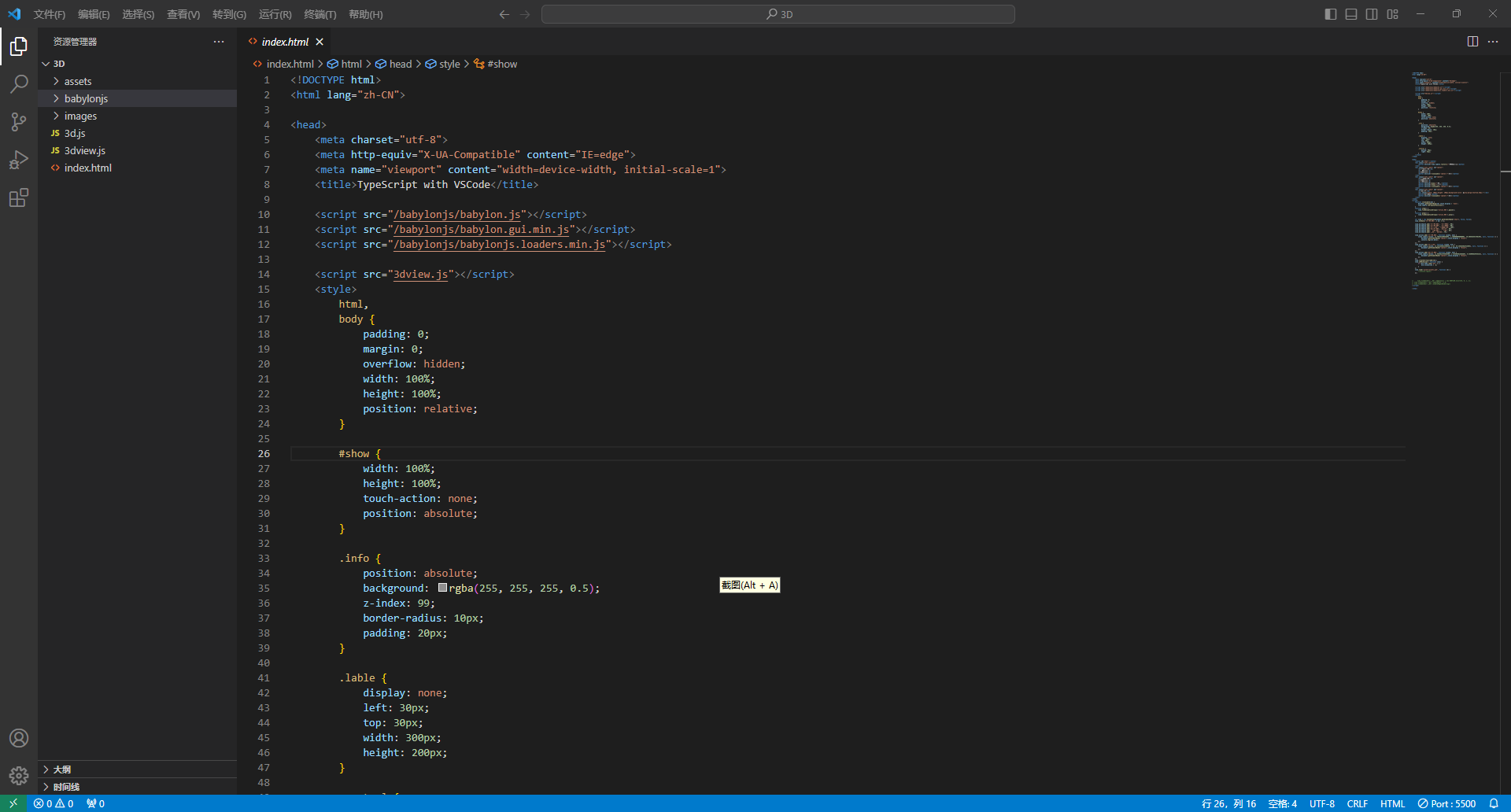This screenshot has width=1511, height=812.
Task: Open the 运行(R) Run menu
Action: pyautogui.click(x=275, y=14)
